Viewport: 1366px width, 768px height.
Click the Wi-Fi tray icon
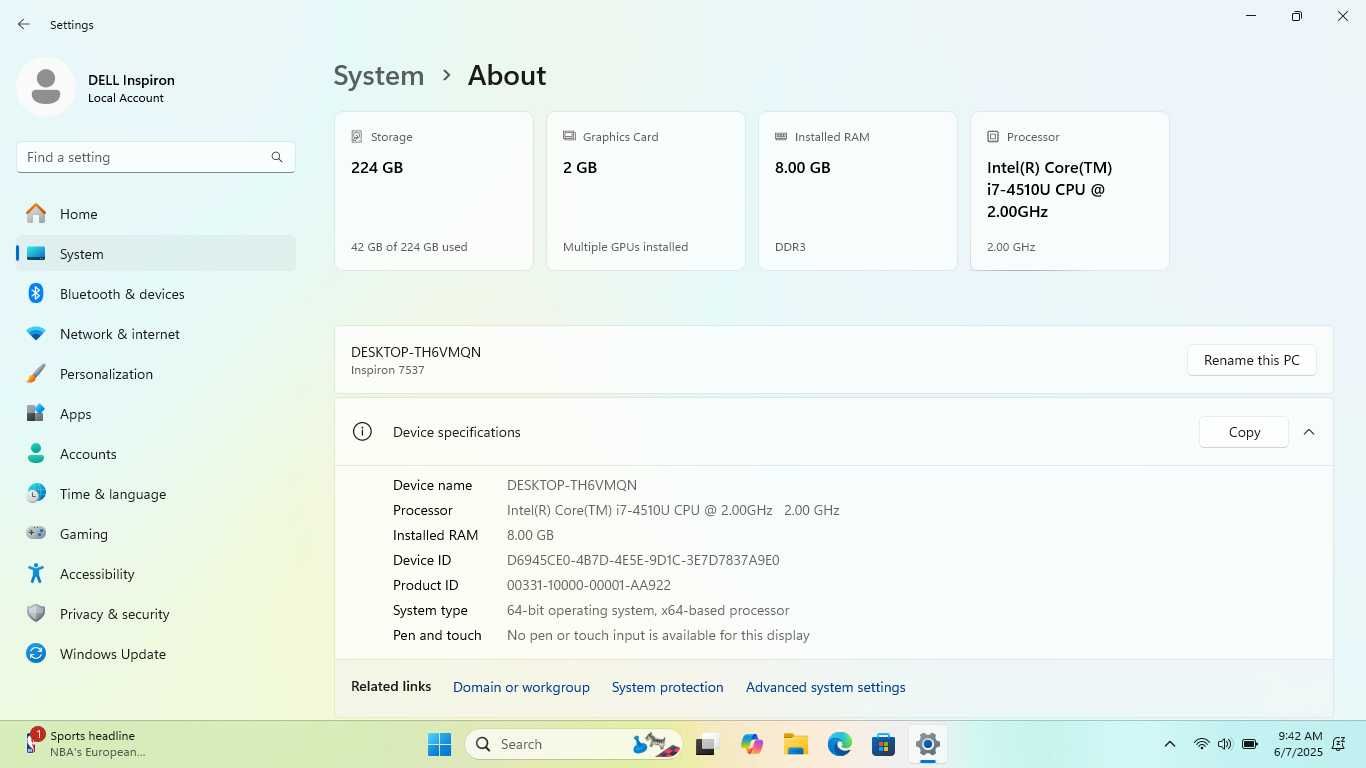1201,744
